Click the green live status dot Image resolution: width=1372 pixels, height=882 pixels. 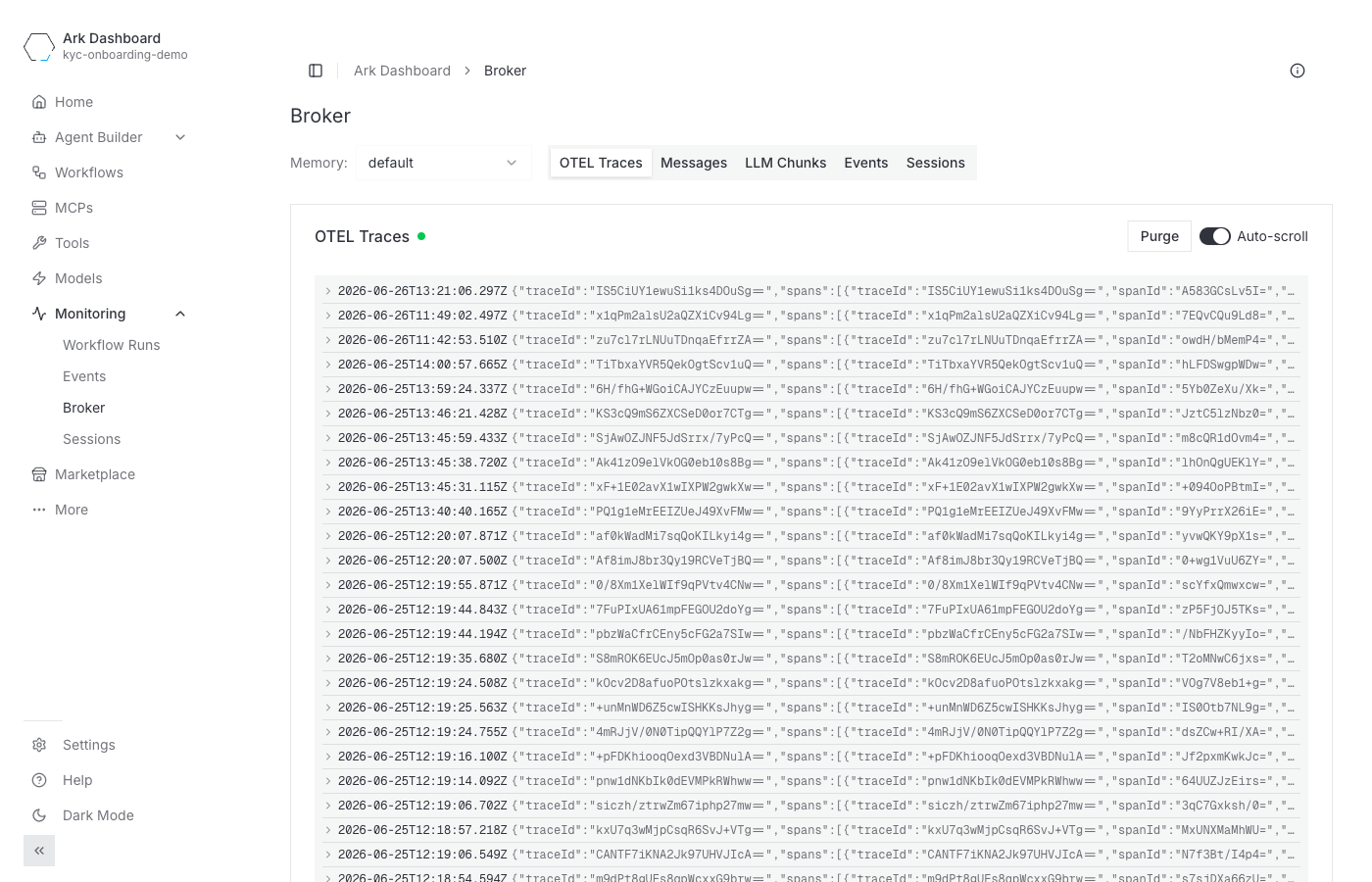(421, 236)
